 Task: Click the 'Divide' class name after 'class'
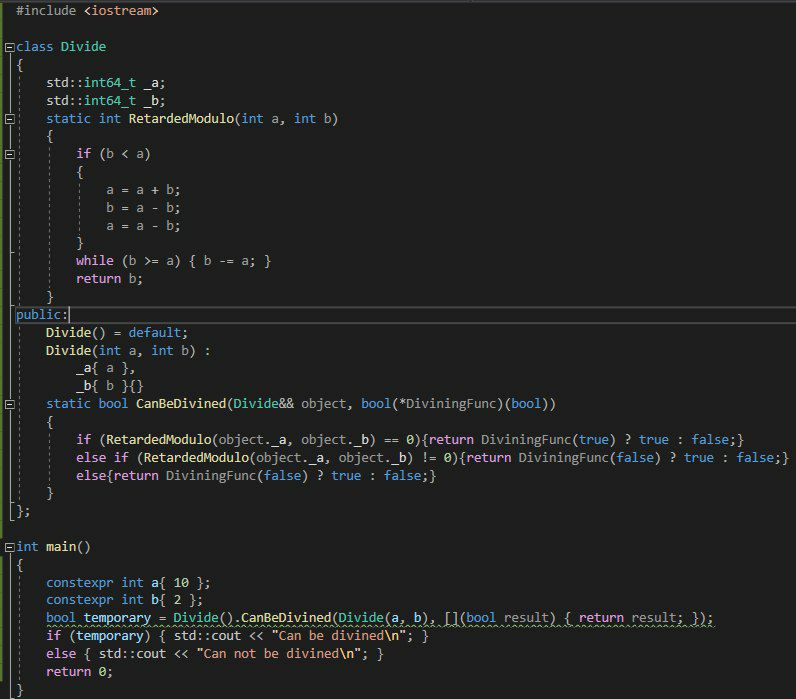pos(83,47)
